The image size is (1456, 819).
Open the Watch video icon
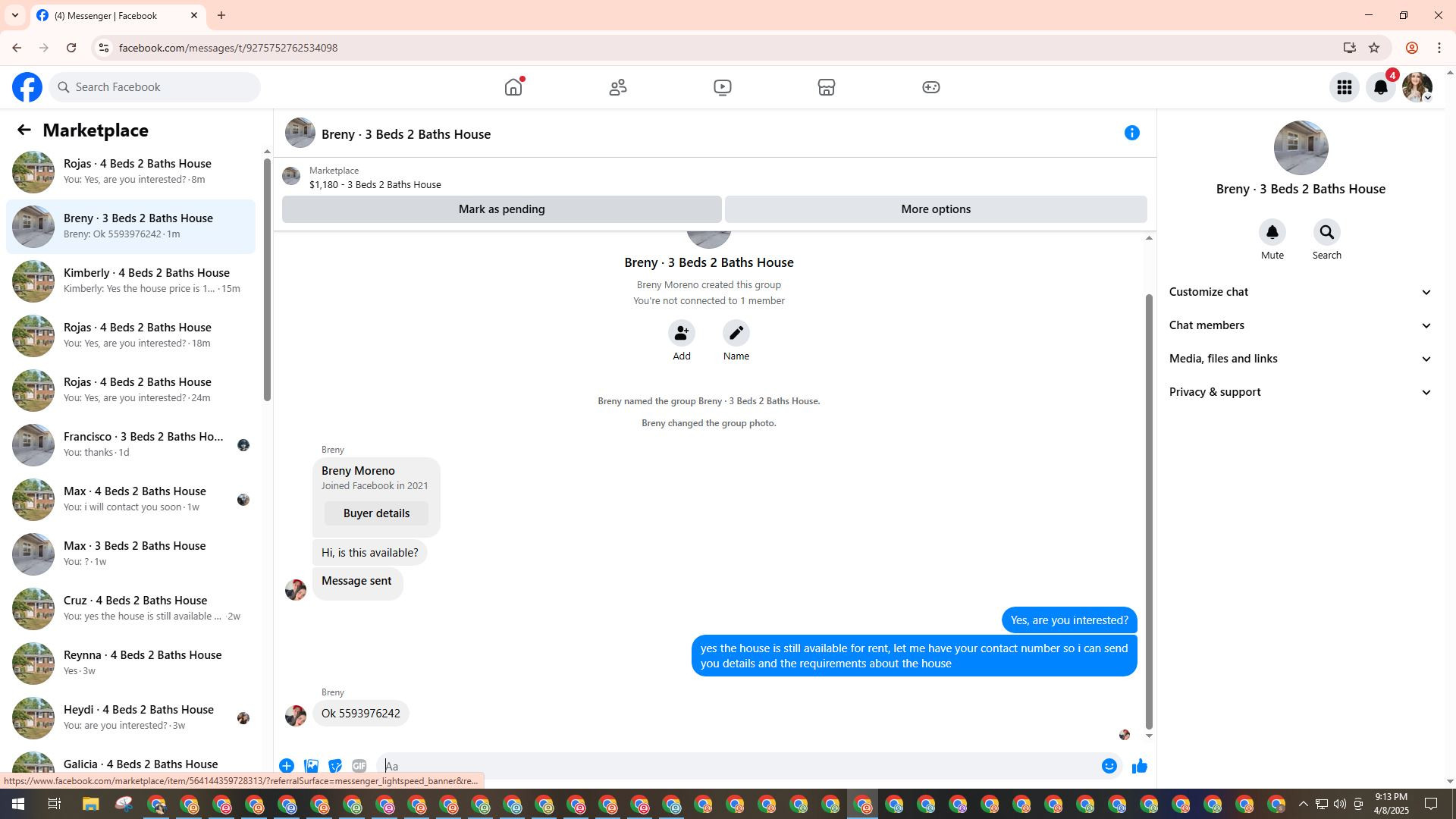722,87
